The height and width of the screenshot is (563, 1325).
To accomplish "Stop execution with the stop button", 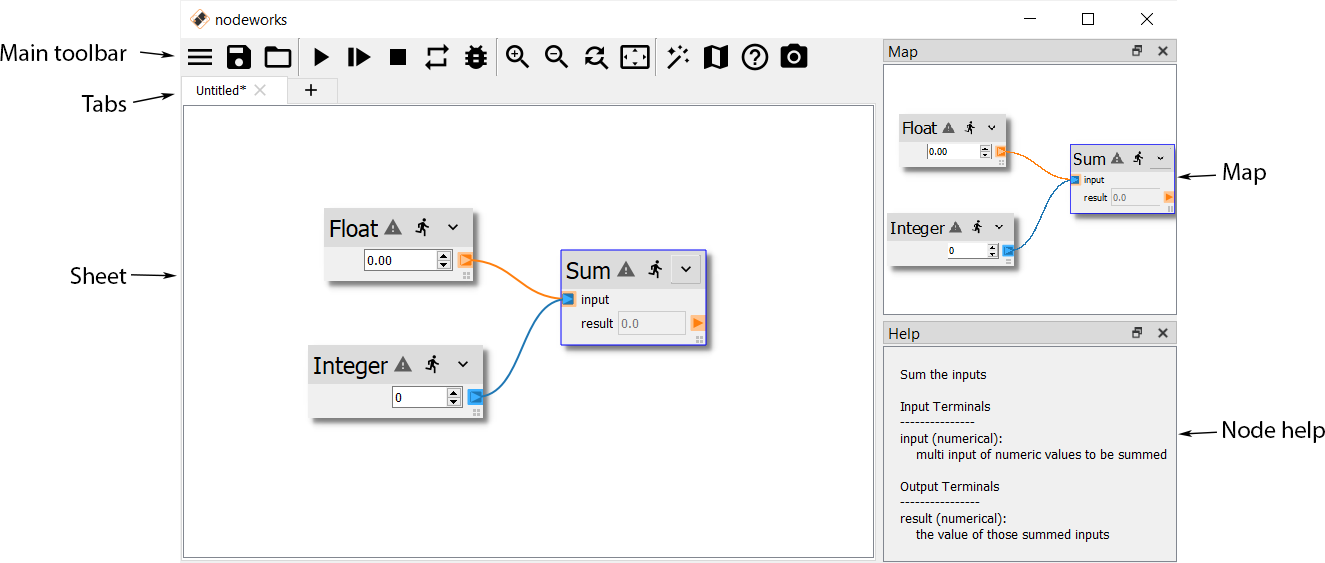I will click(x=398, y=57).
